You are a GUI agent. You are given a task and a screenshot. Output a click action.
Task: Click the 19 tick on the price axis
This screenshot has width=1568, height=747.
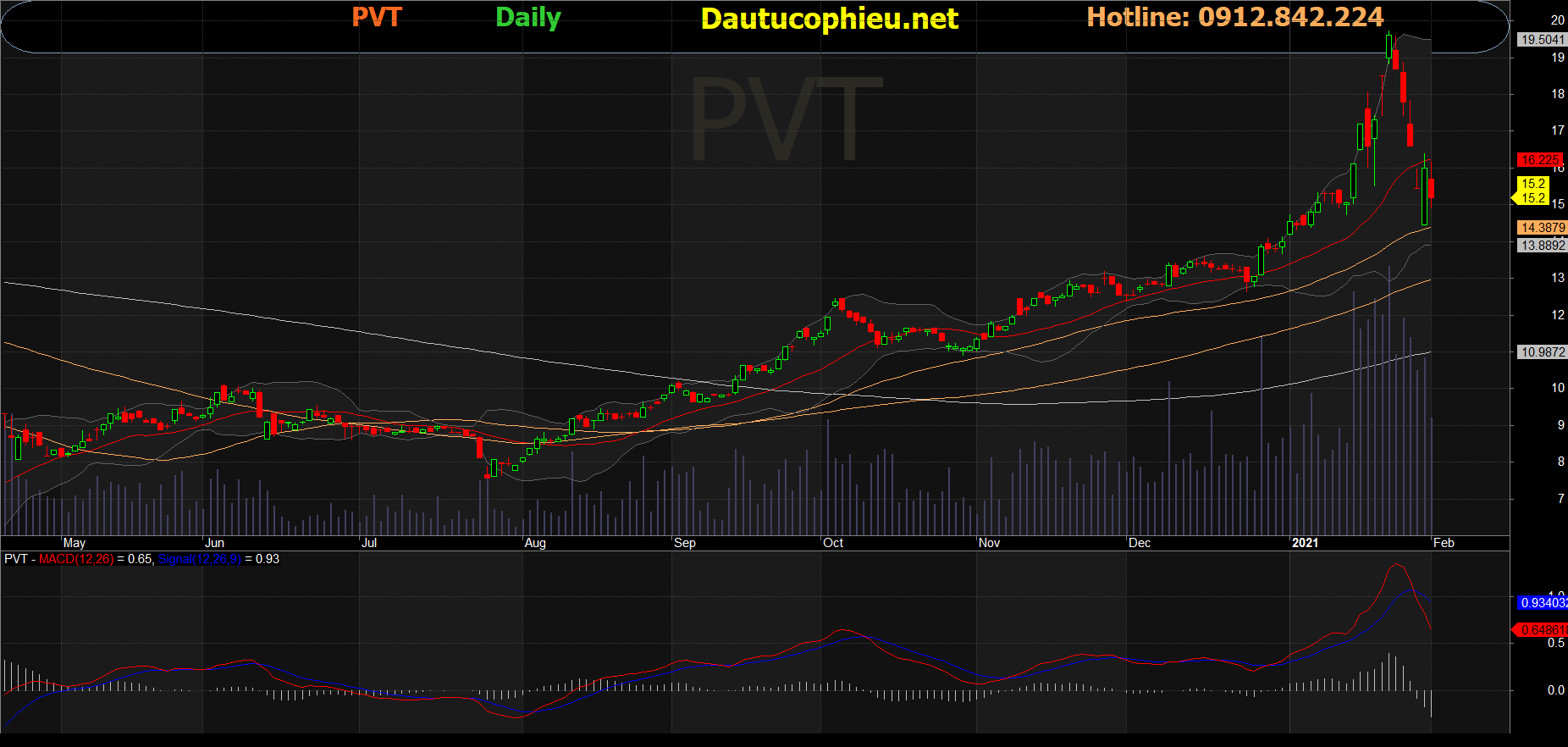point(1558,58)
